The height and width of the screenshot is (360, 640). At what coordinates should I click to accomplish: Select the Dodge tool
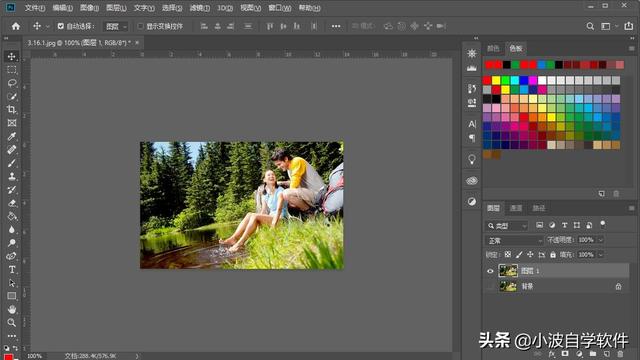click(11, 243)
